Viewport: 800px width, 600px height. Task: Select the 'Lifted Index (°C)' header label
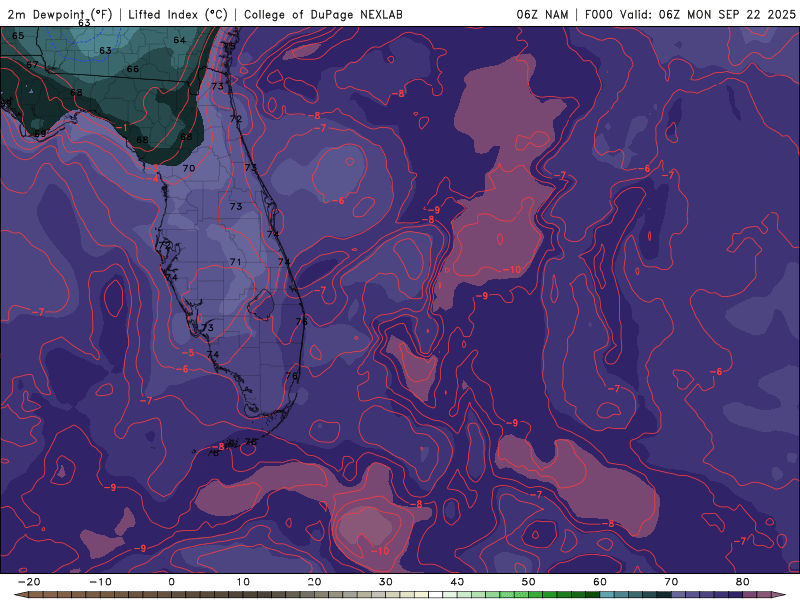178,14
